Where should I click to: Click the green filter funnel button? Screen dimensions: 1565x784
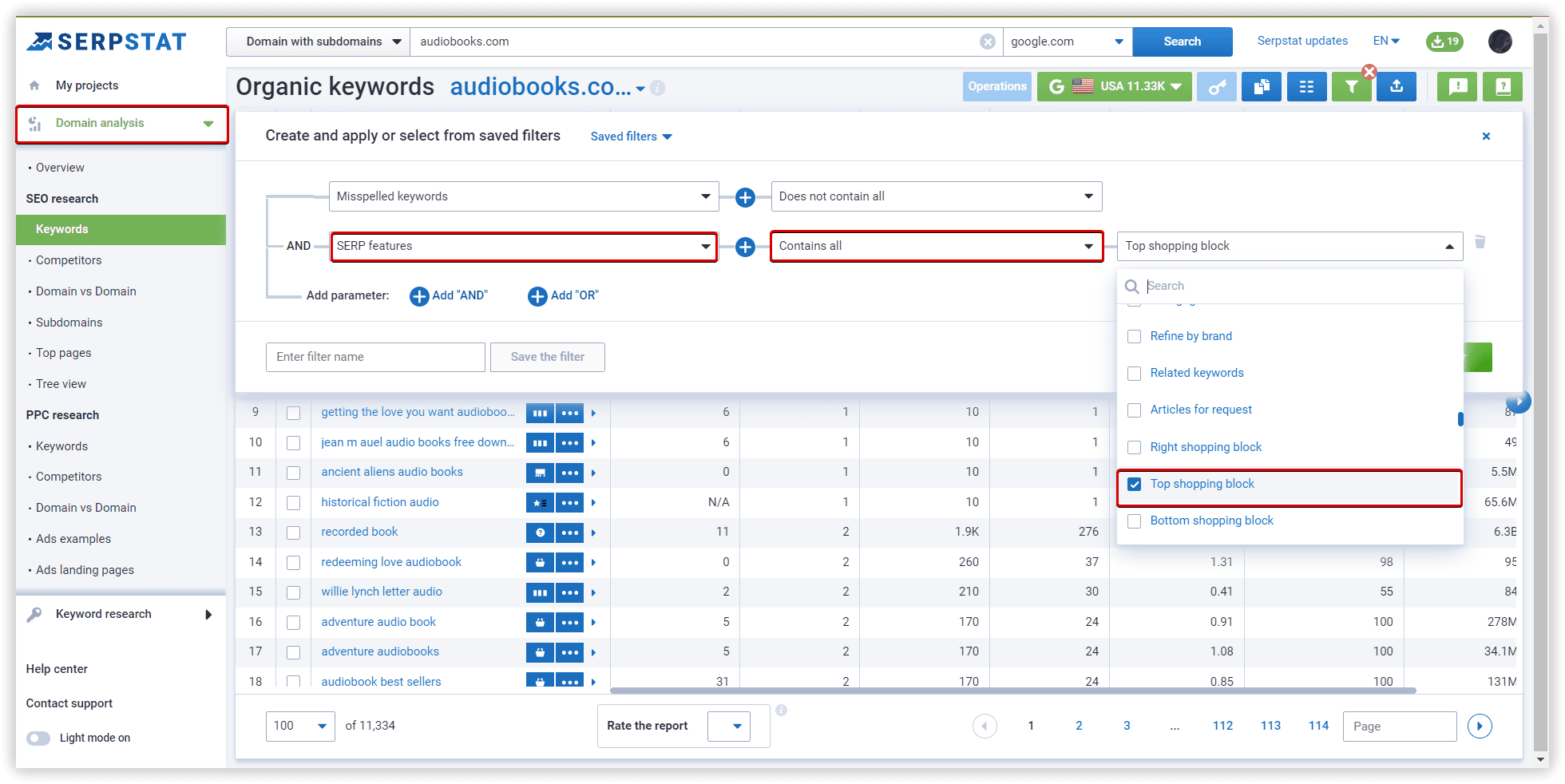coord(1351,86)
